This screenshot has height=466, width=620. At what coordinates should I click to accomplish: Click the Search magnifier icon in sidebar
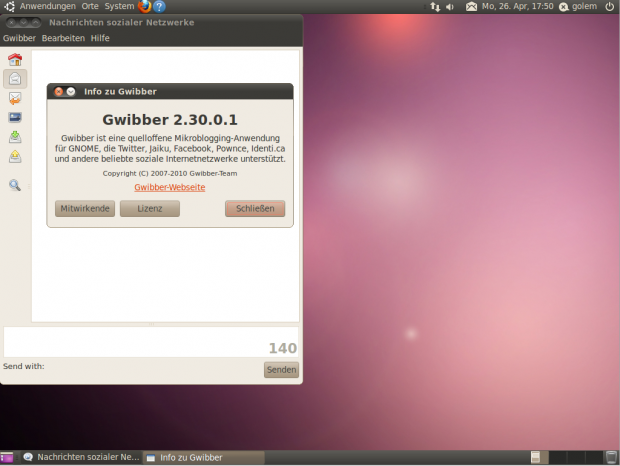click(15, 185)
